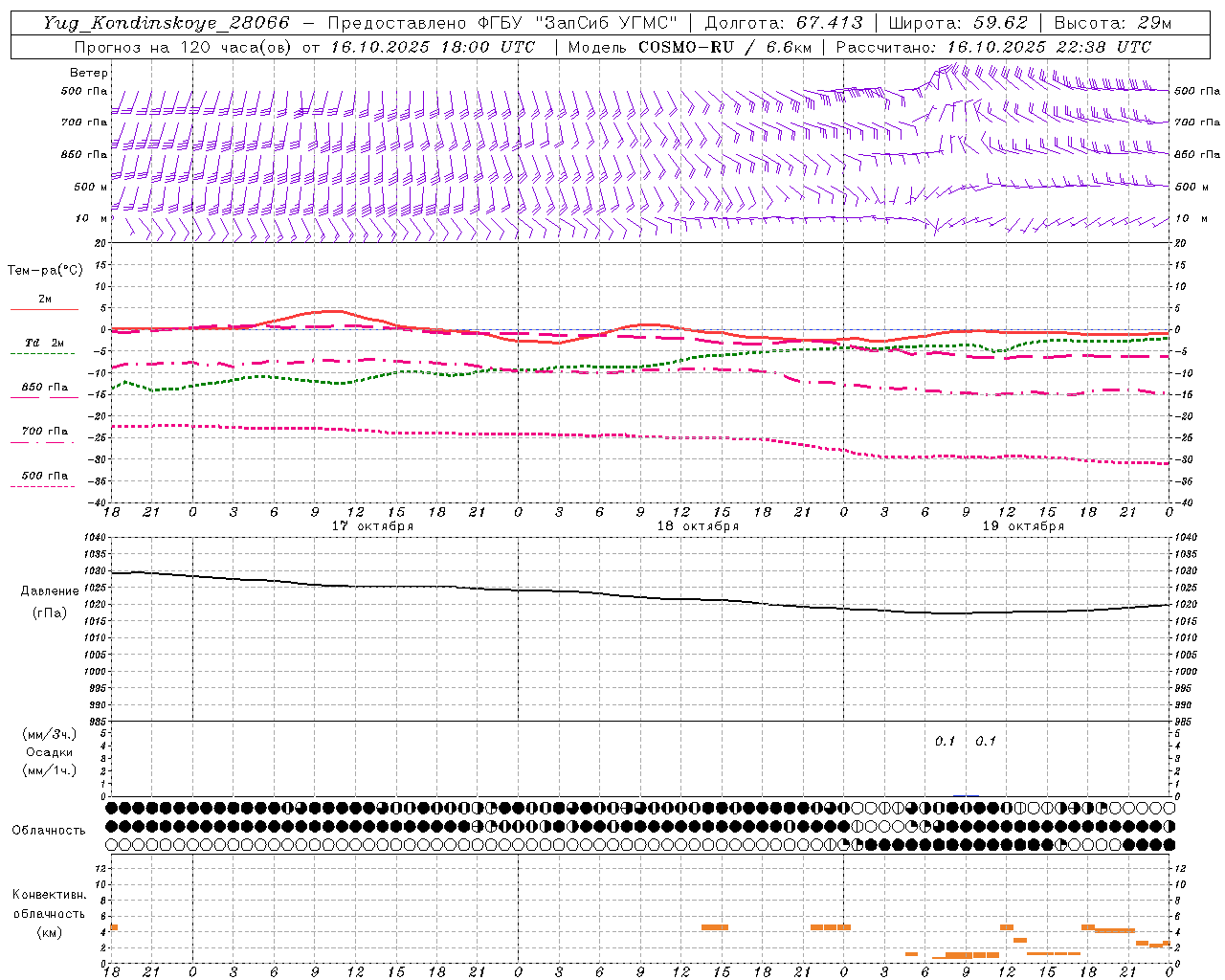
Task: Click the station title Yug_Kondinskoye_28066
Action: point(167,23)
